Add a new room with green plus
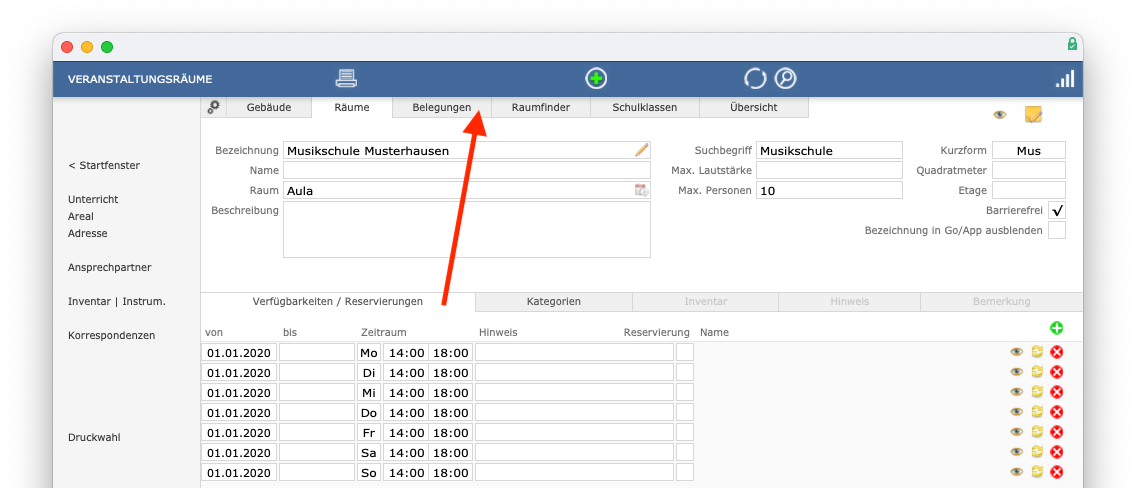 [x=596, y=78]
